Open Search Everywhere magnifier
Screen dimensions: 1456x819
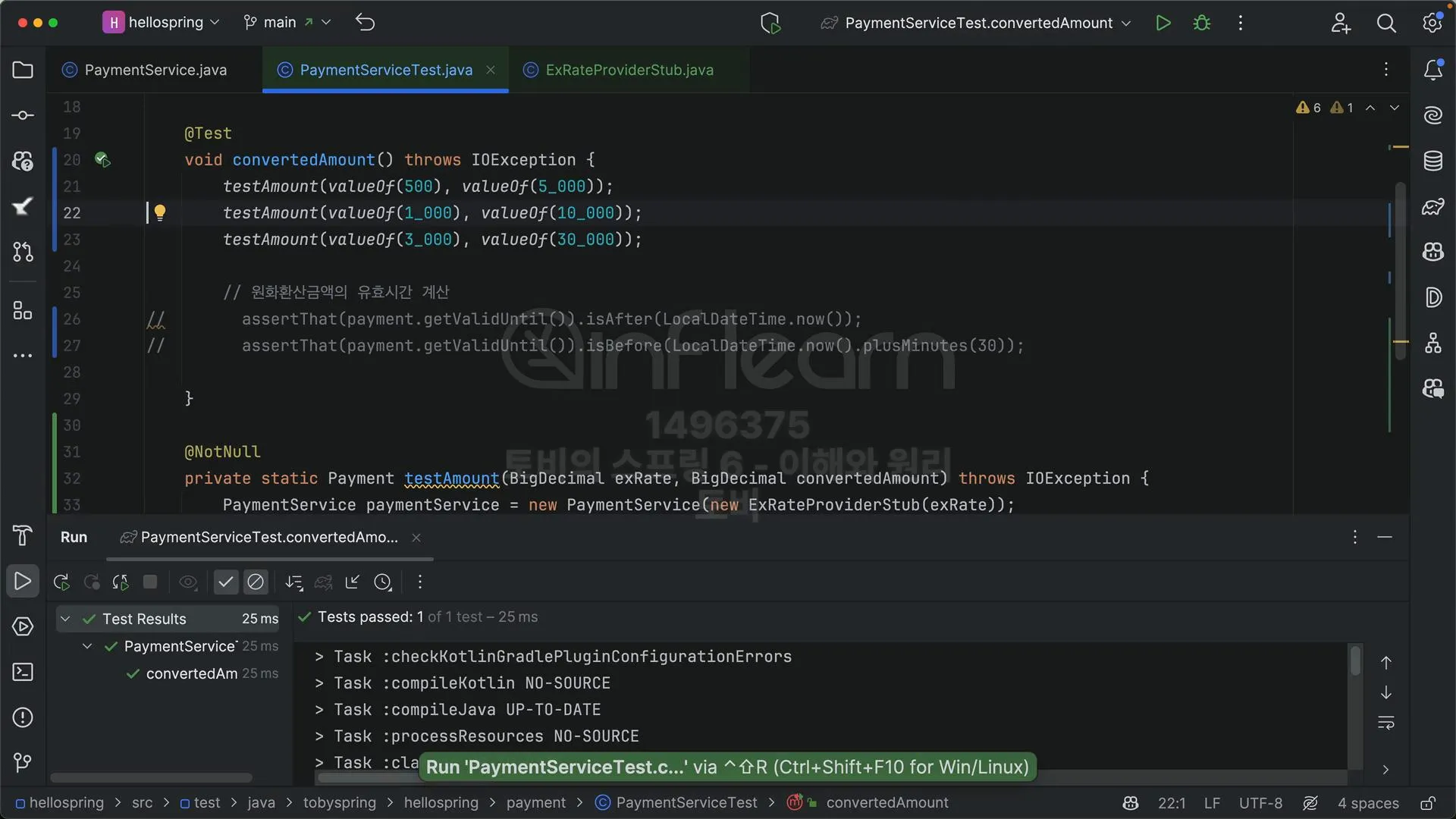1386,23
